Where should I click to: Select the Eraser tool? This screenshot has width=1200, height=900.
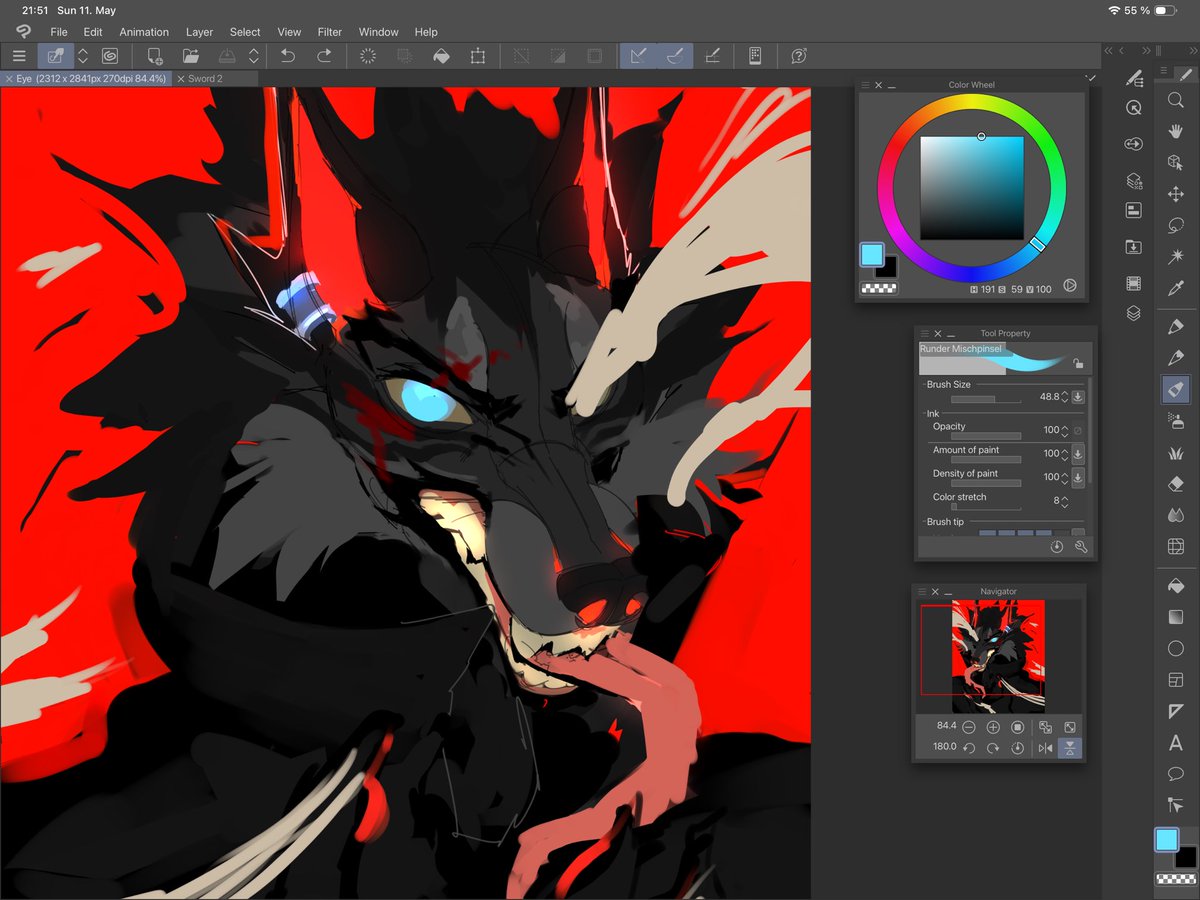pos(1175,483)
